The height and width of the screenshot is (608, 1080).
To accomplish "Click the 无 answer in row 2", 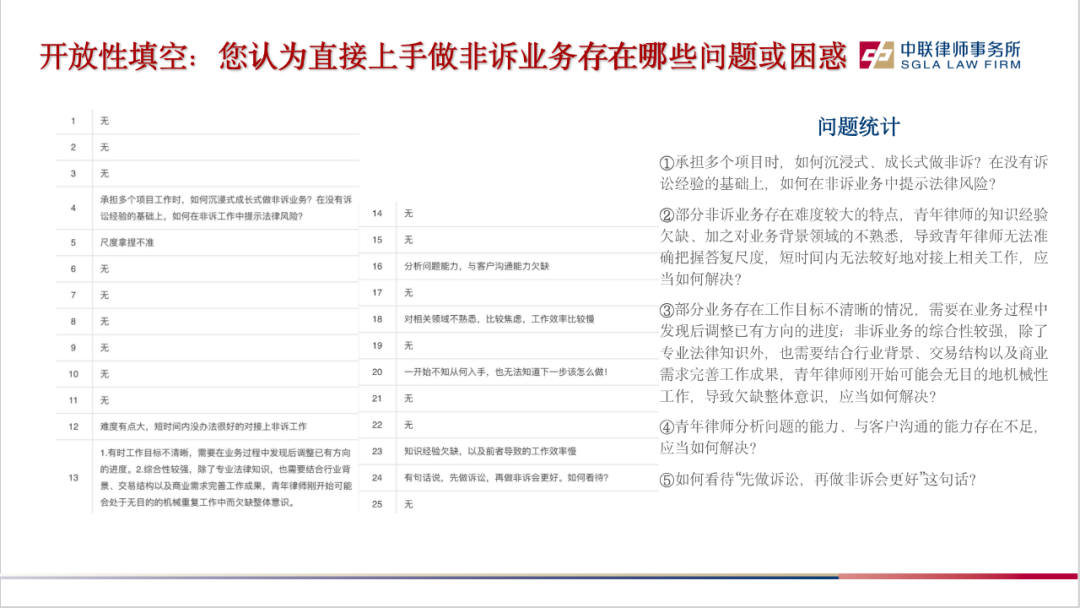I will click(x=104, y=147).
